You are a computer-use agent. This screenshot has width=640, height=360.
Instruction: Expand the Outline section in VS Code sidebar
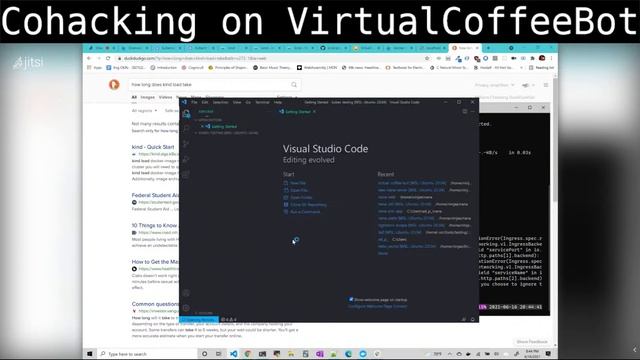coord(204,313)
